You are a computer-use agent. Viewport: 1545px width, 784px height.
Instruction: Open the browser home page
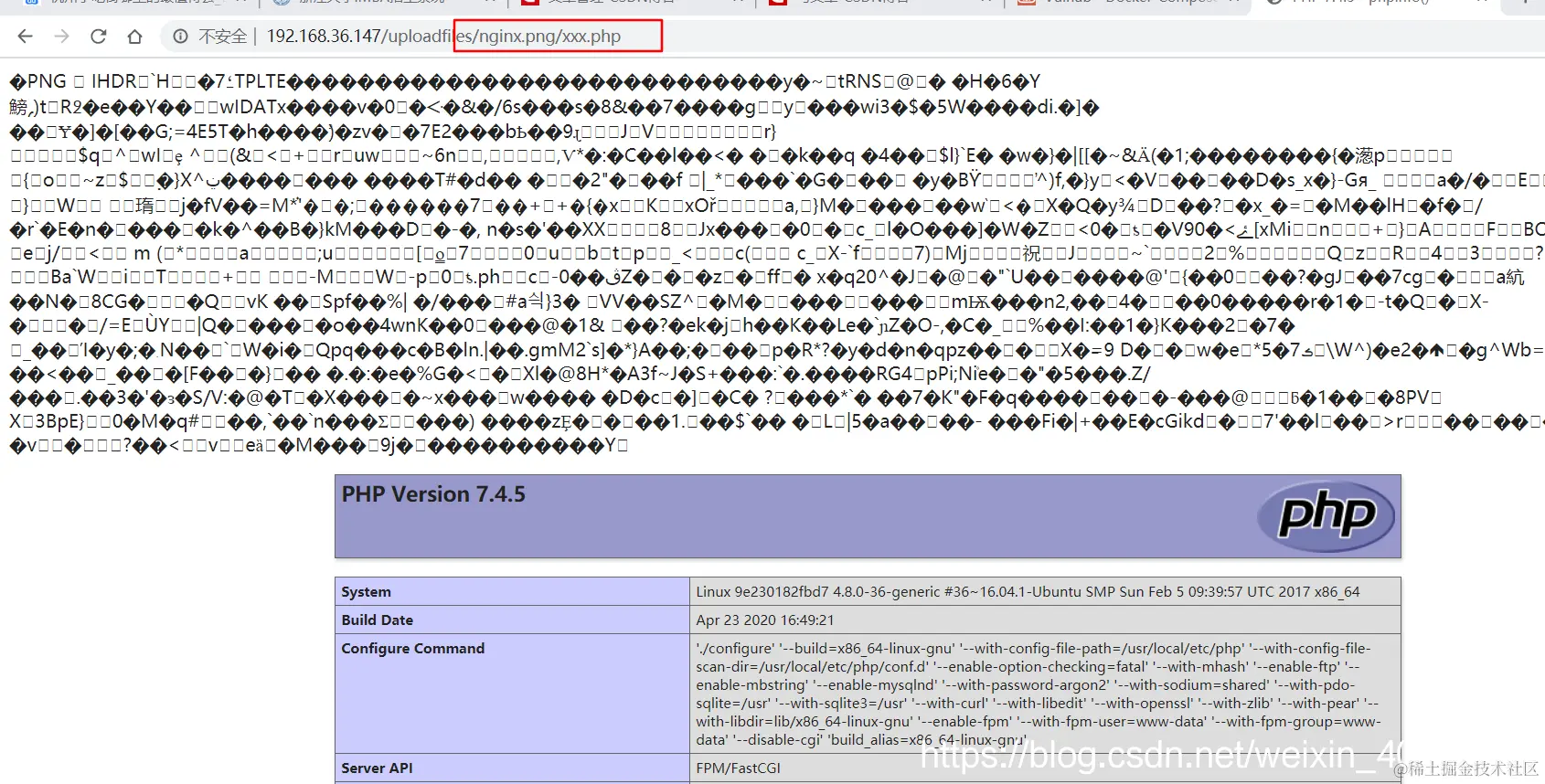[135, 37]
